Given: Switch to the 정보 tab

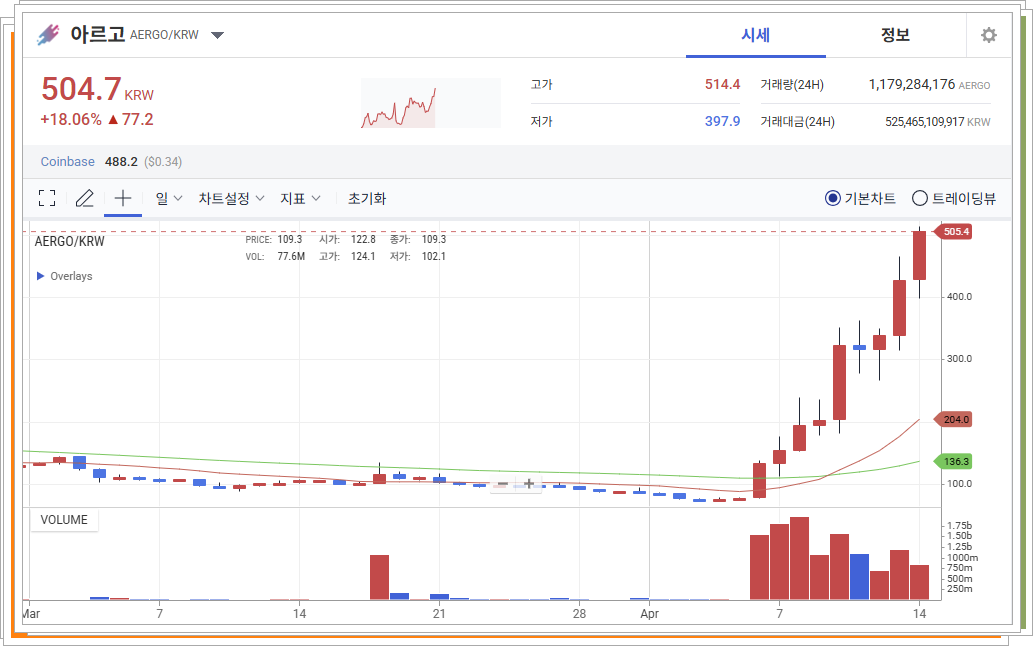Looking at the screenshot, I should coord(895,35).
